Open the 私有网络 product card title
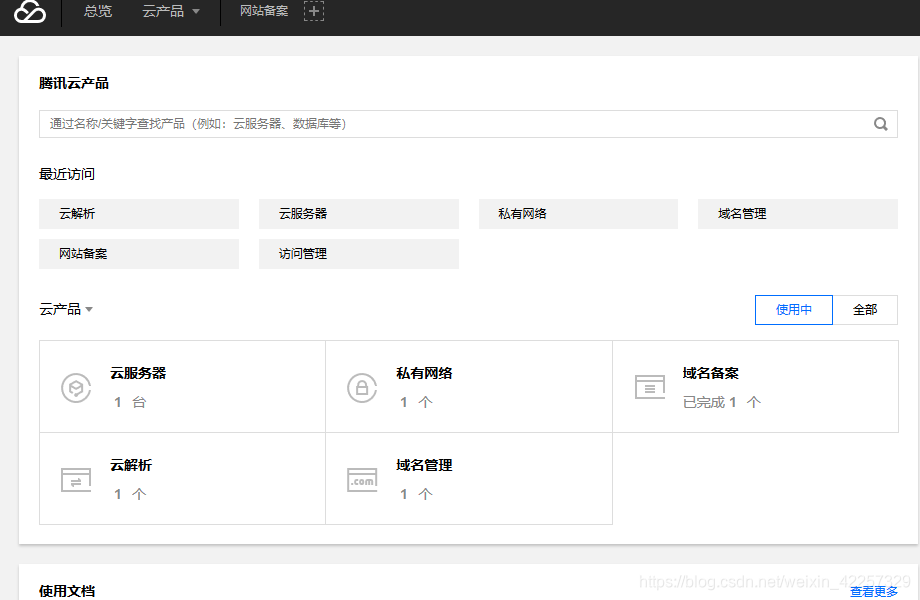Image resolution: width=920 pixels, height=600 pixels. point(424,373)
